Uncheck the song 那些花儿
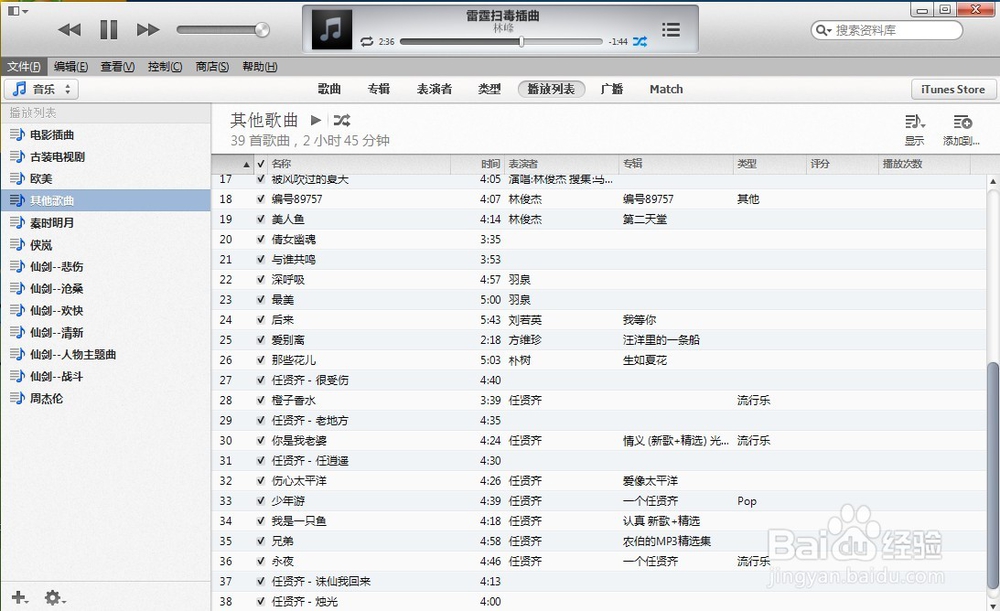The height and width of the screenshot is (611, 1000). click(x=260, y=360)
